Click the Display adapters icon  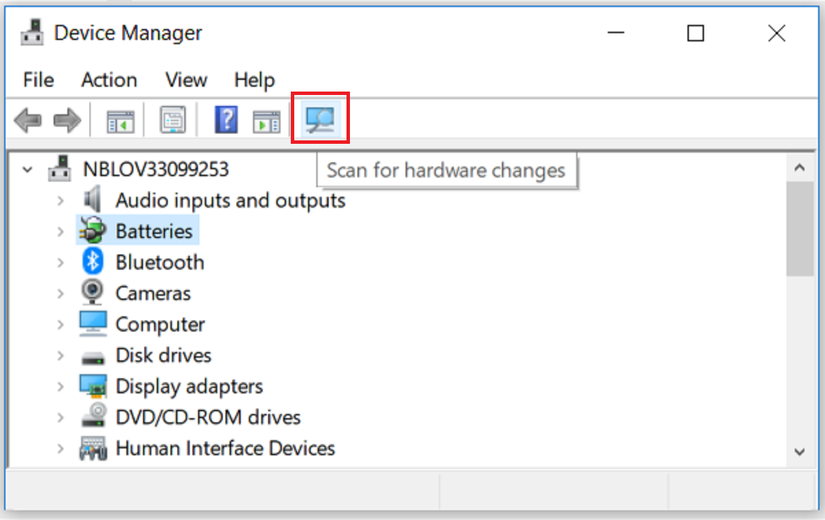[x=93, y=385]
